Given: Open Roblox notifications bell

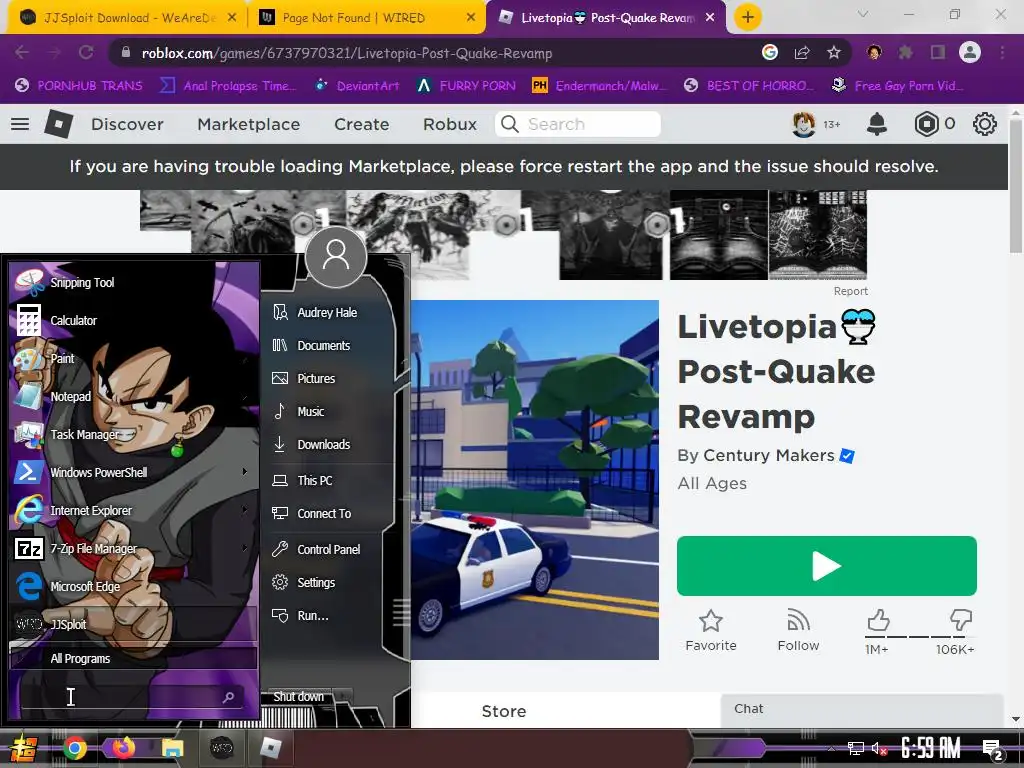Looking at the screenshot, I should 876,124.
